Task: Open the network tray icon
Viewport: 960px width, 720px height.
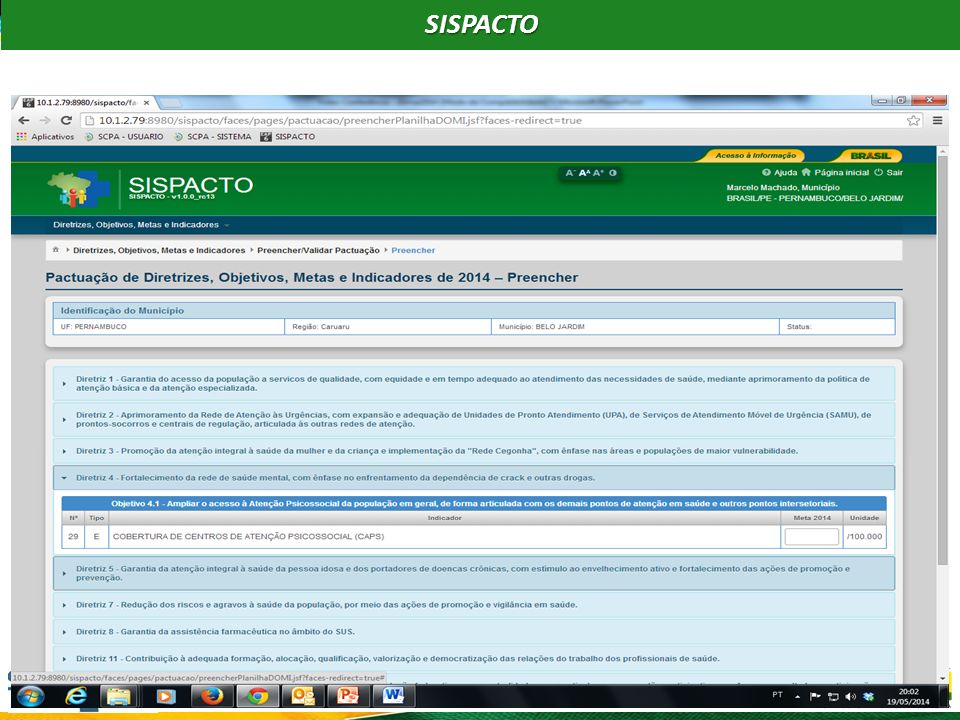Action: pos(833,696)
